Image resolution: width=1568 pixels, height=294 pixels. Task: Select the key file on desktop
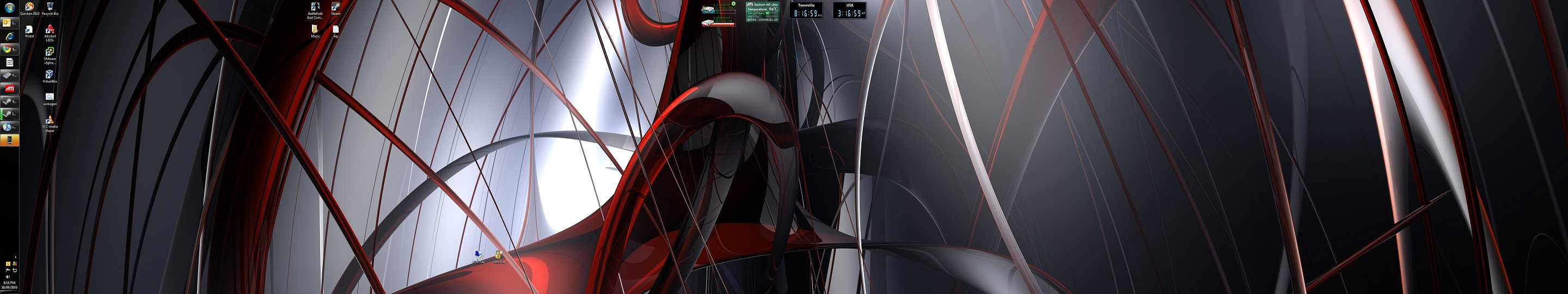click(x=335, y=32)
